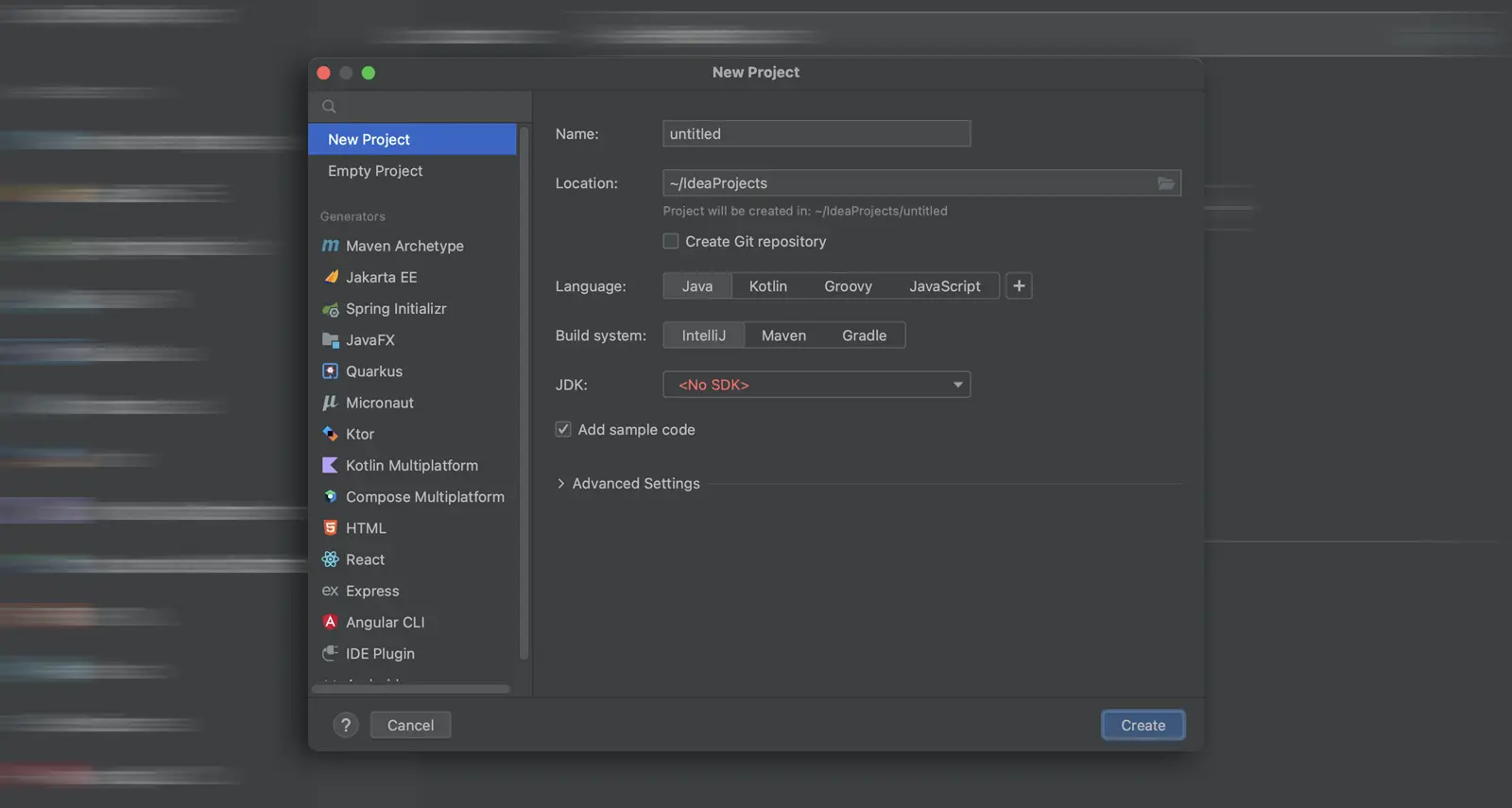1512x808 pixels.
Task: Select Micronaut generator label
Action: point(380,403)
